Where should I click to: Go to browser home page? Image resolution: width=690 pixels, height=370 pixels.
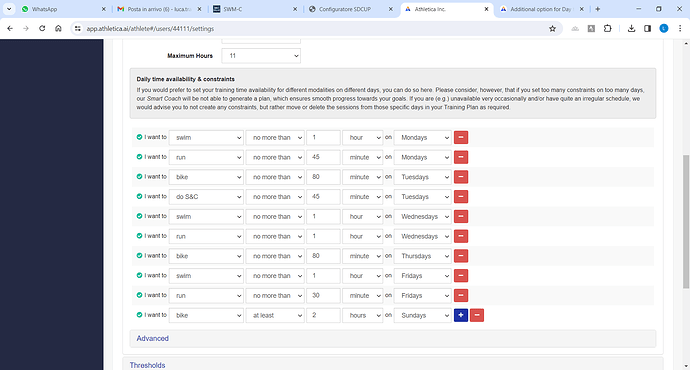pos(58,29)
